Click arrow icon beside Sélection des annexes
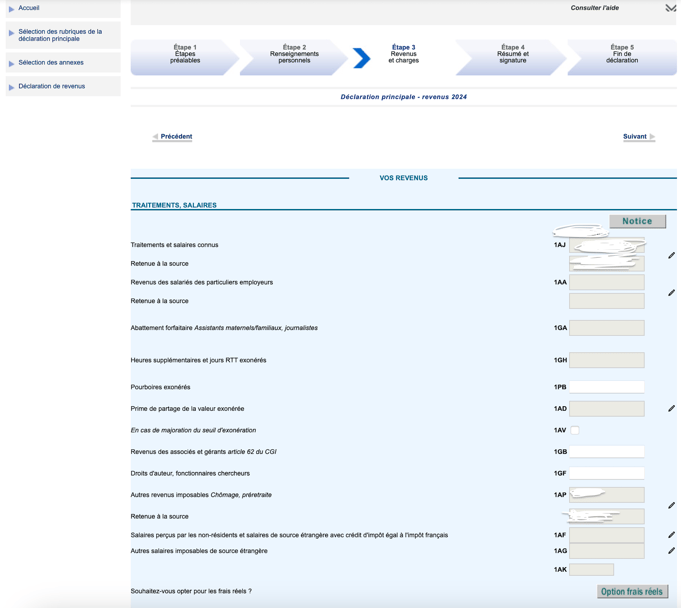 coord(11,63)
